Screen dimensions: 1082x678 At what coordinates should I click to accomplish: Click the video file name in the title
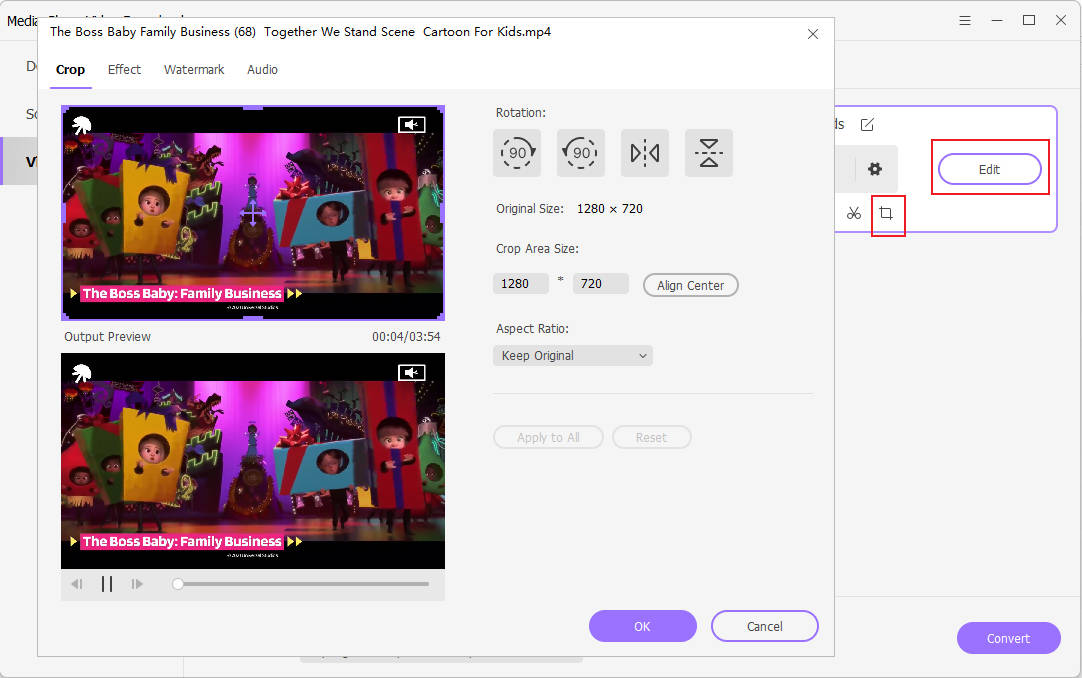pos(300,32)
